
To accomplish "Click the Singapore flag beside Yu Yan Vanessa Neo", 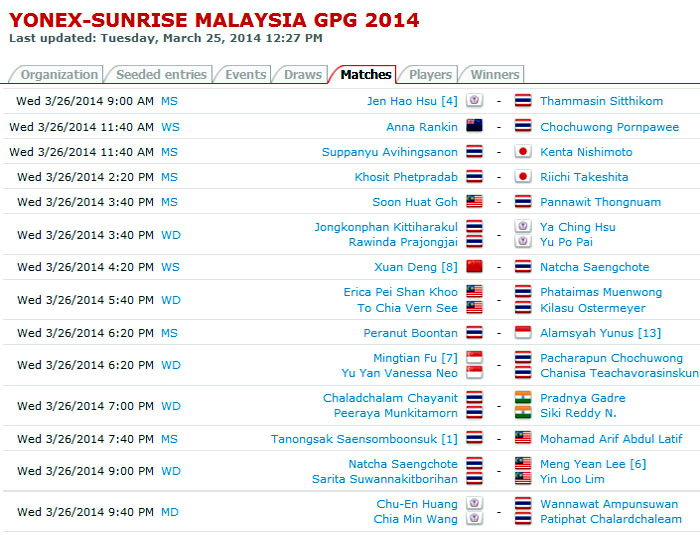I will pyautogui.click(x=474, y=373).
